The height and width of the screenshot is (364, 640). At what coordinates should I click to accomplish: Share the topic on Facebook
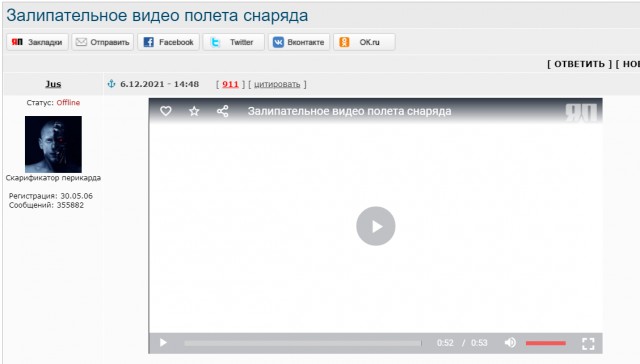[168, 42]
